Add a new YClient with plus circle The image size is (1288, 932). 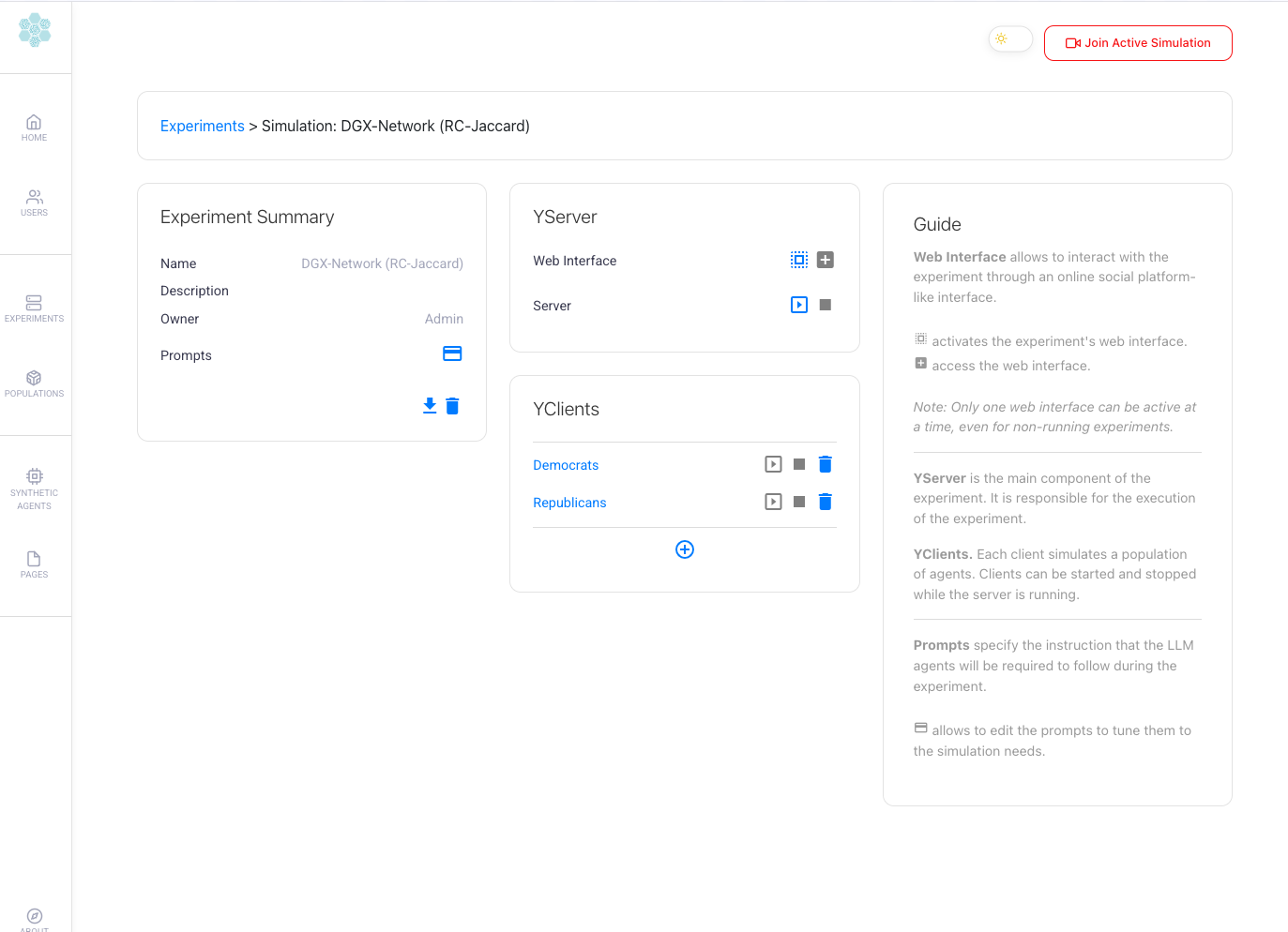685,549
